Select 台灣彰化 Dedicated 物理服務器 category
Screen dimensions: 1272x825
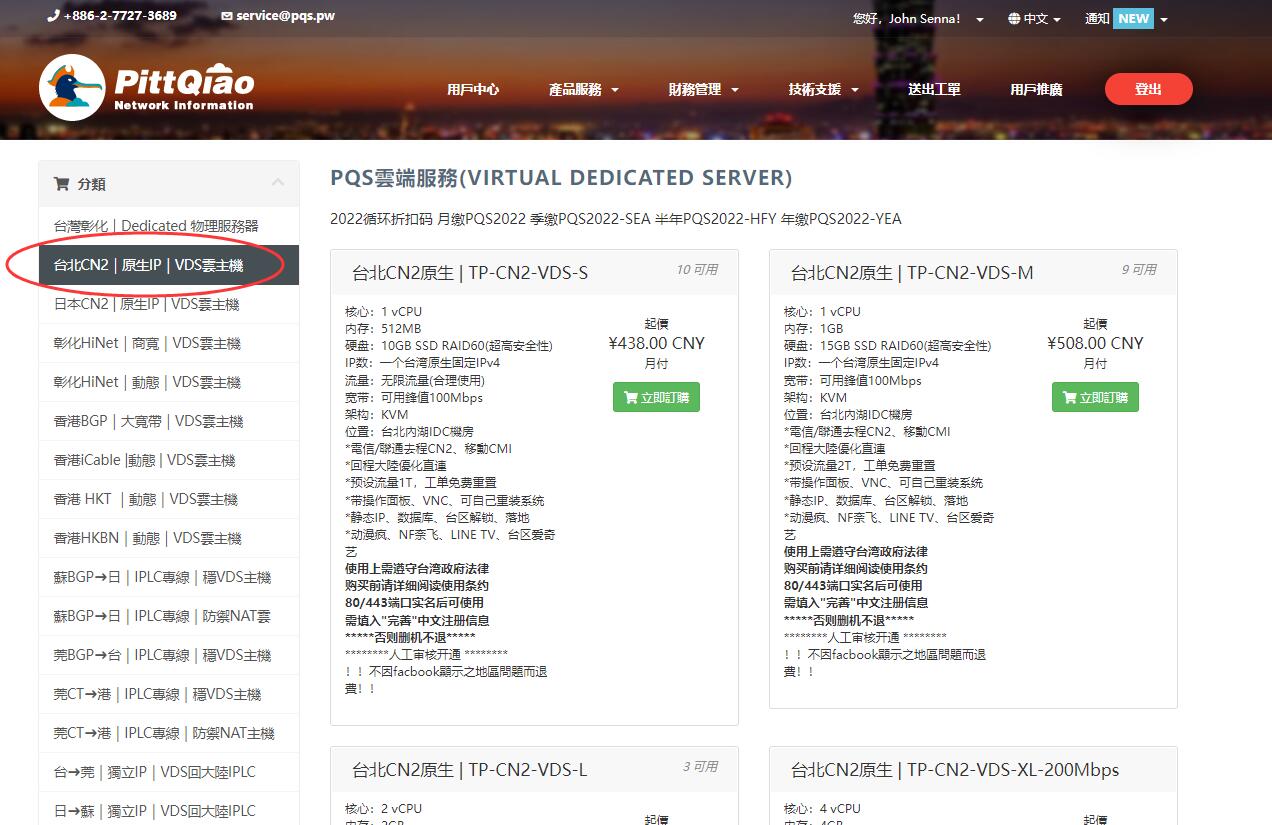pos(169,226)
